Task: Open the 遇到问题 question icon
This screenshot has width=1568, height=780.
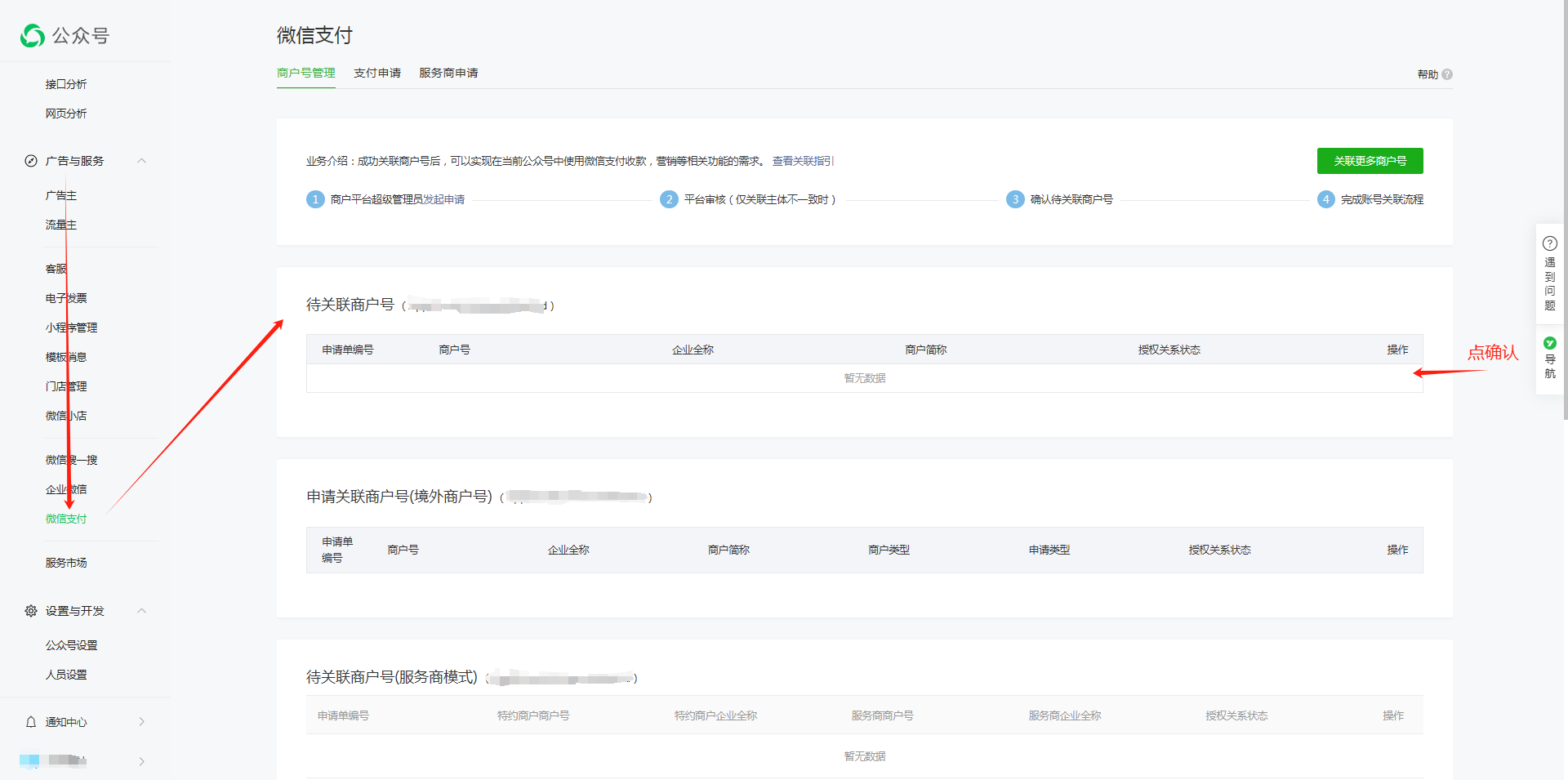Action: coord(1550,243)
